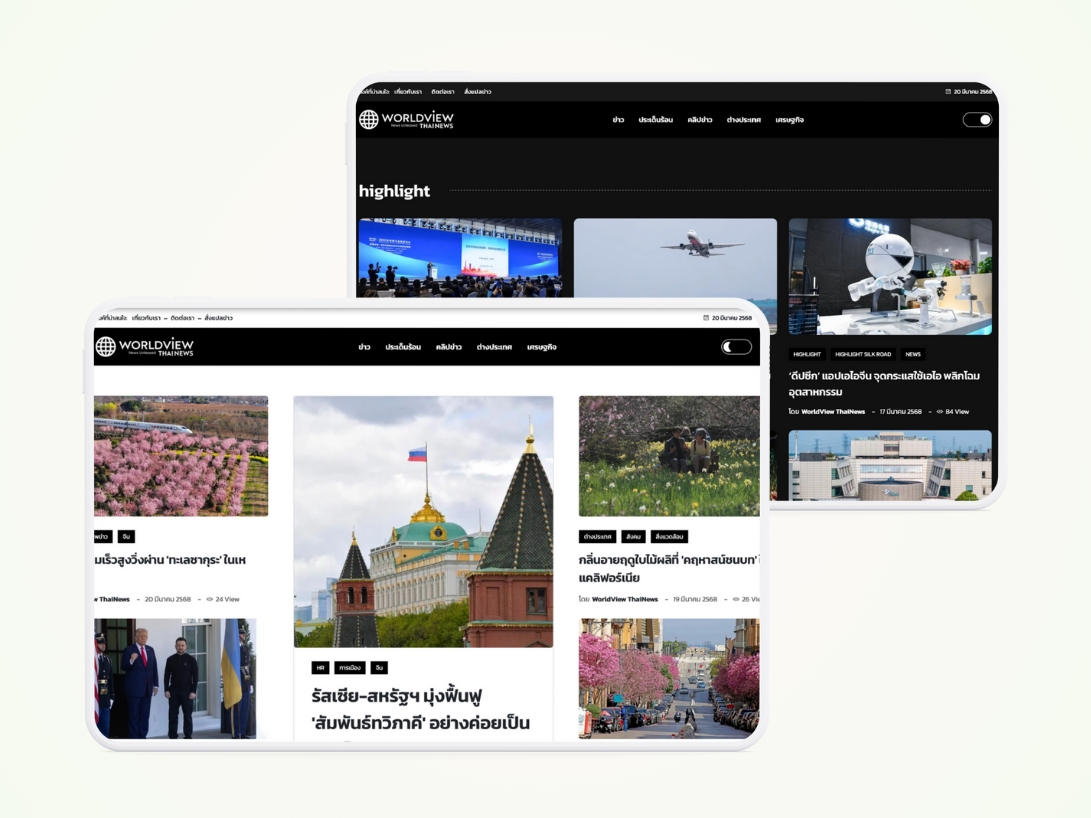
Task: Click the globe logo on the light-mode tablet
Action: tap(106, 346)
